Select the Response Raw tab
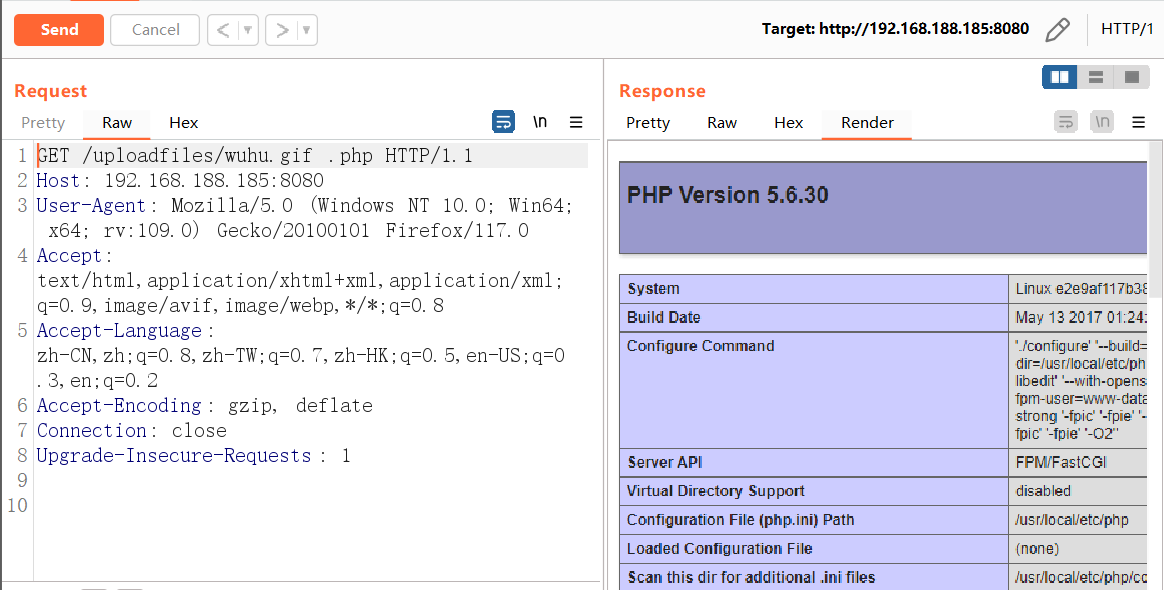This screenshot has height=590, width=1164. (722, 122)
